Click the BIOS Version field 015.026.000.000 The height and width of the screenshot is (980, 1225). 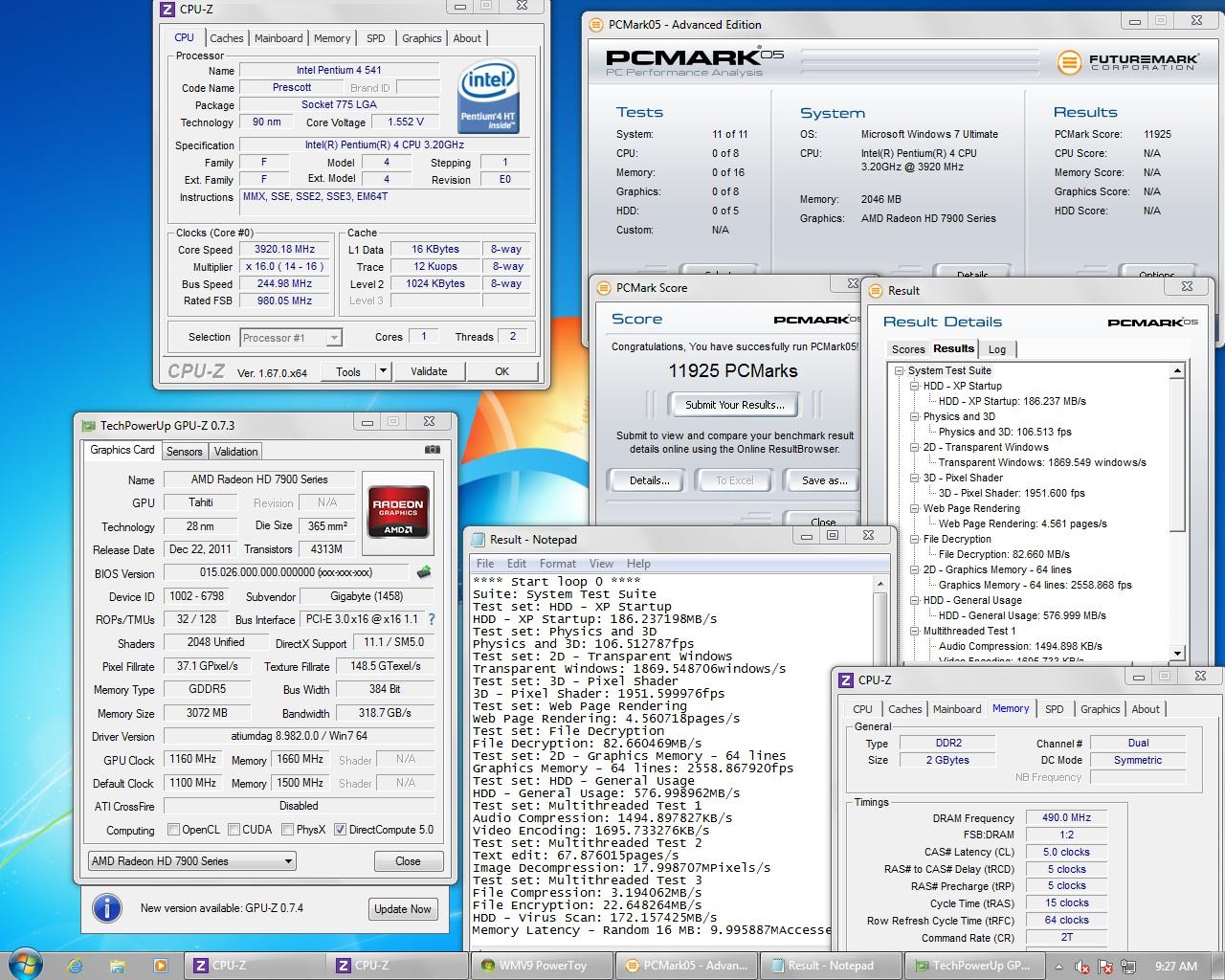click(x=287, y=572)
